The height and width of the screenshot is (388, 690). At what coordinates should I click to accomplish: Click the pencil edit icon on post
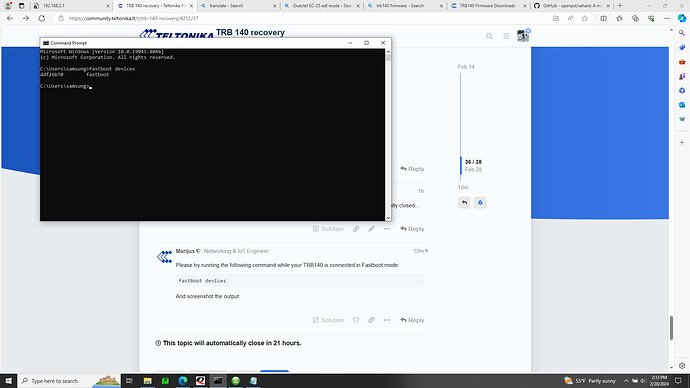pyautogui.click(x=371, y=229)
